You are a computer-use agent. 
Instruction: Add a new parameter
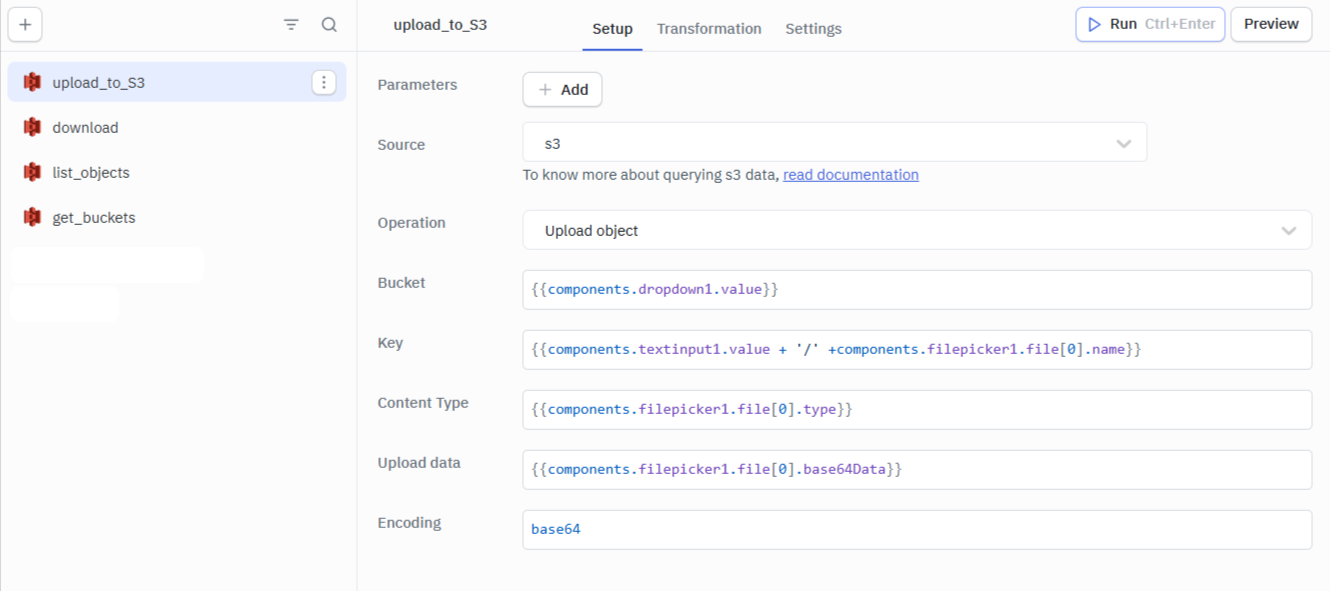click(x=562, y=89)
